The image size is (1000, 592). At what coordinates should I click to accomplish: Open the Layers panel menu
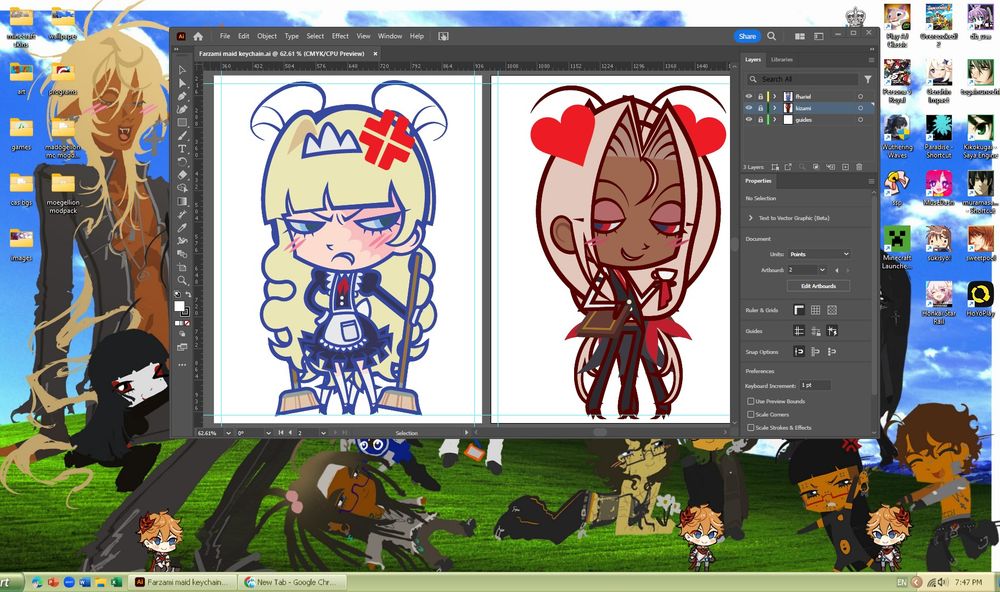(x=871, y=60)
